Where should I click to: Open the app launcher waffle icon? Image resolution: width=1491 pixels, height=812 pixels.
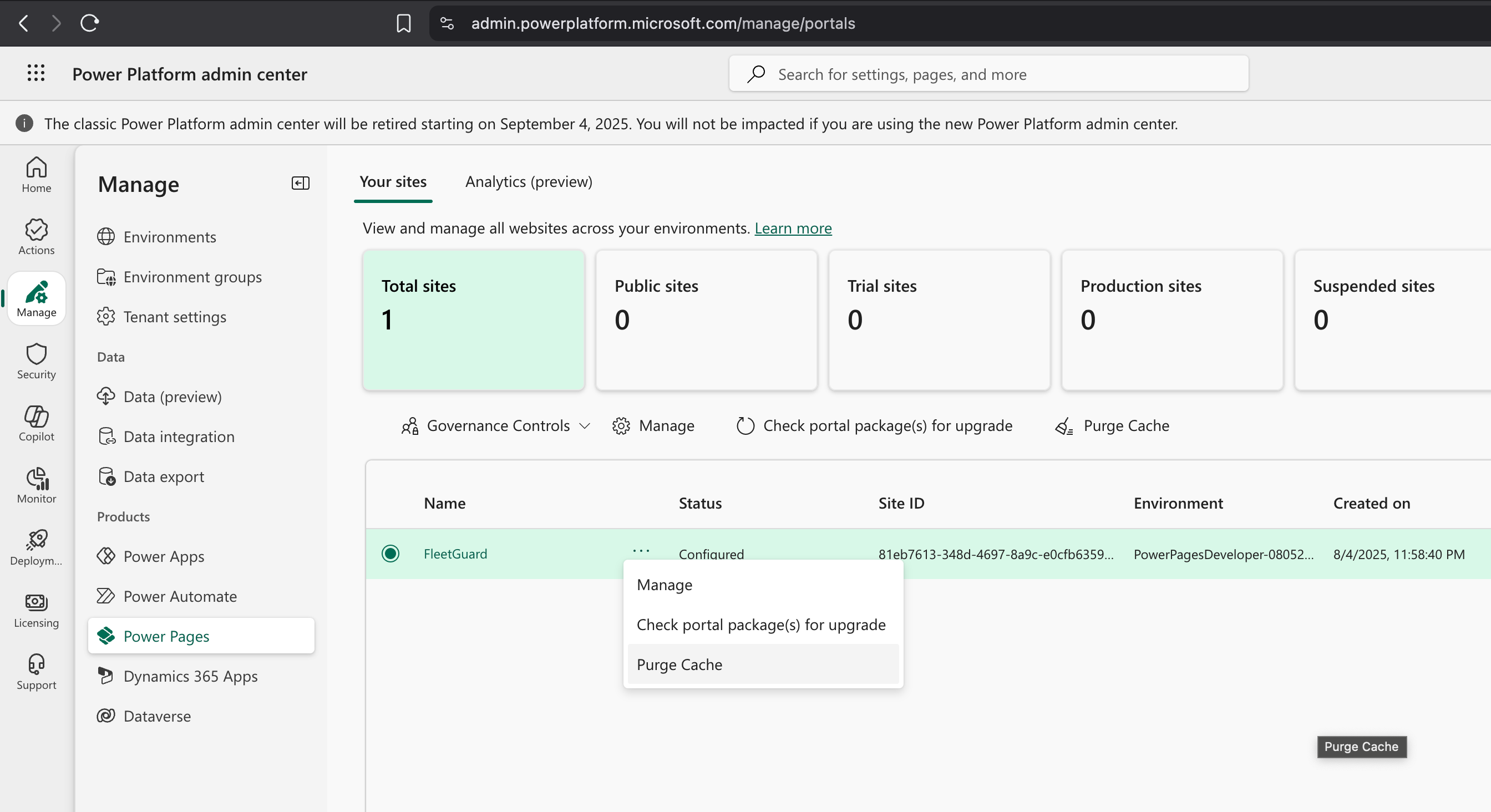(36, 74)
